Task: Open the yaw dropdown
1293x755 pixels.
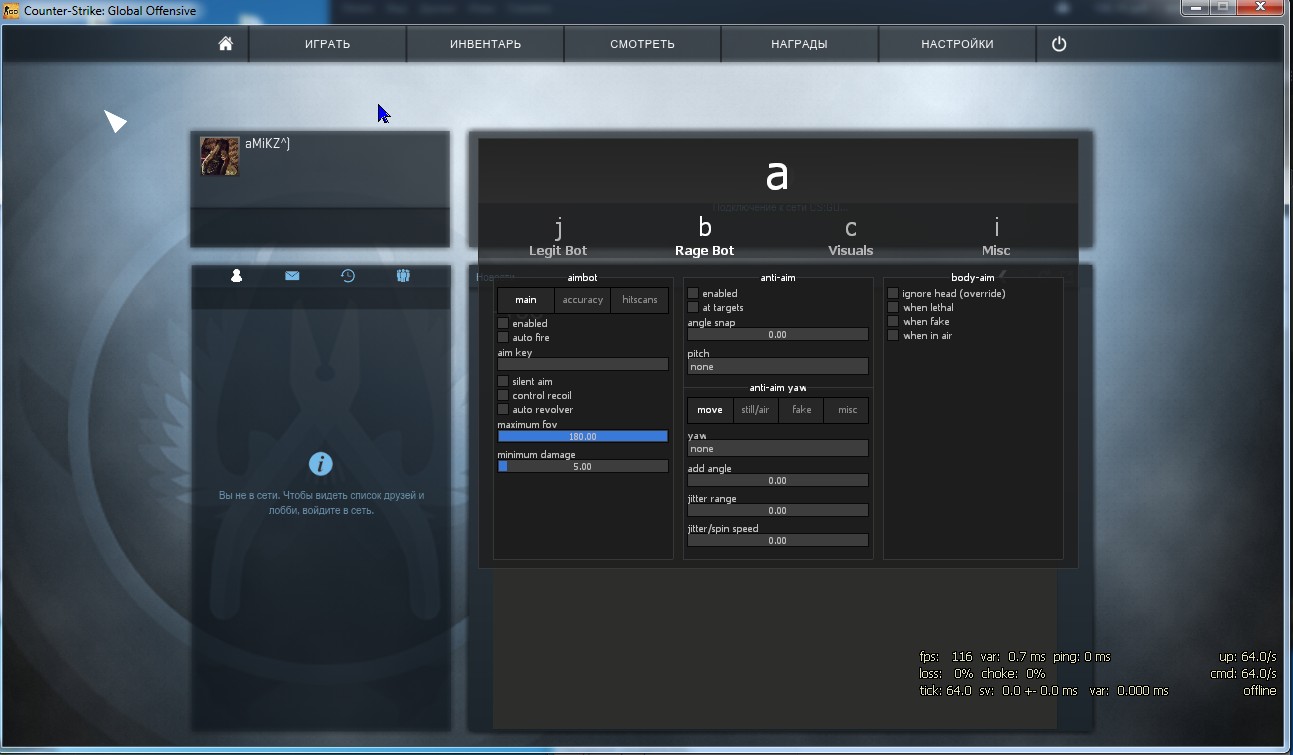Action: tap(778, 449)
